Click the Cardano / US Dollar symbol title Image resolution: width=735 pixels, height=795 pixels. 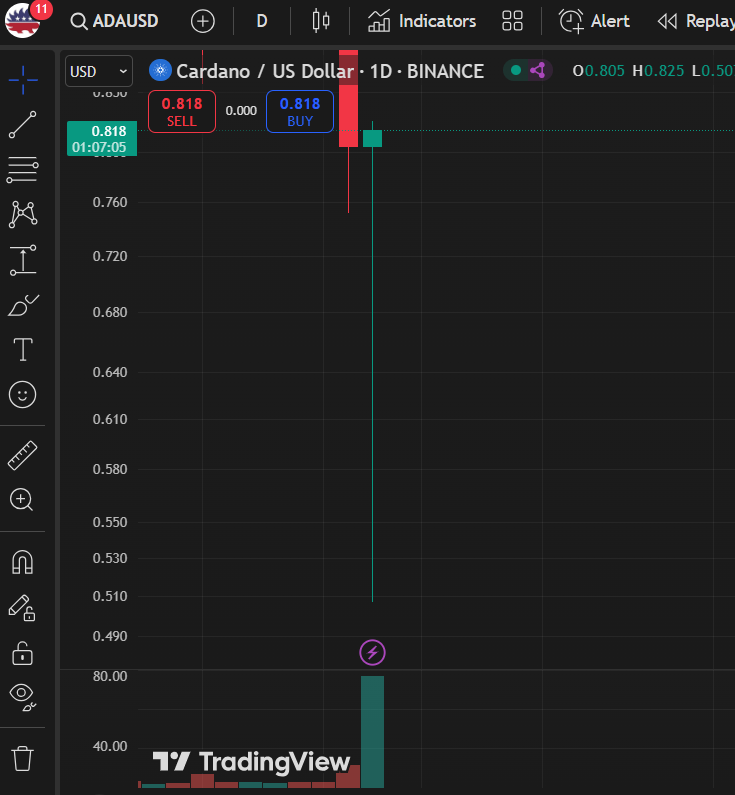[x=265, y=71]
